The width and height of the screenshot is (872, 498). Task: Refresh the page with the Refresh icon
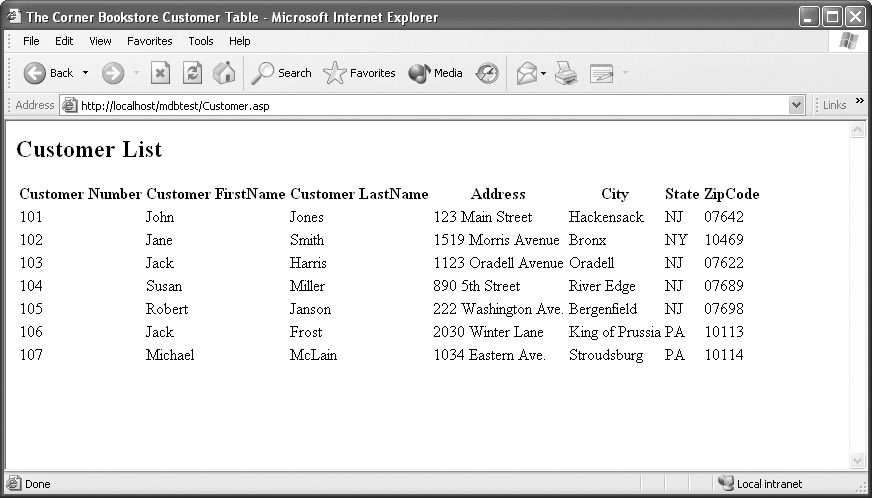(192, 73)
